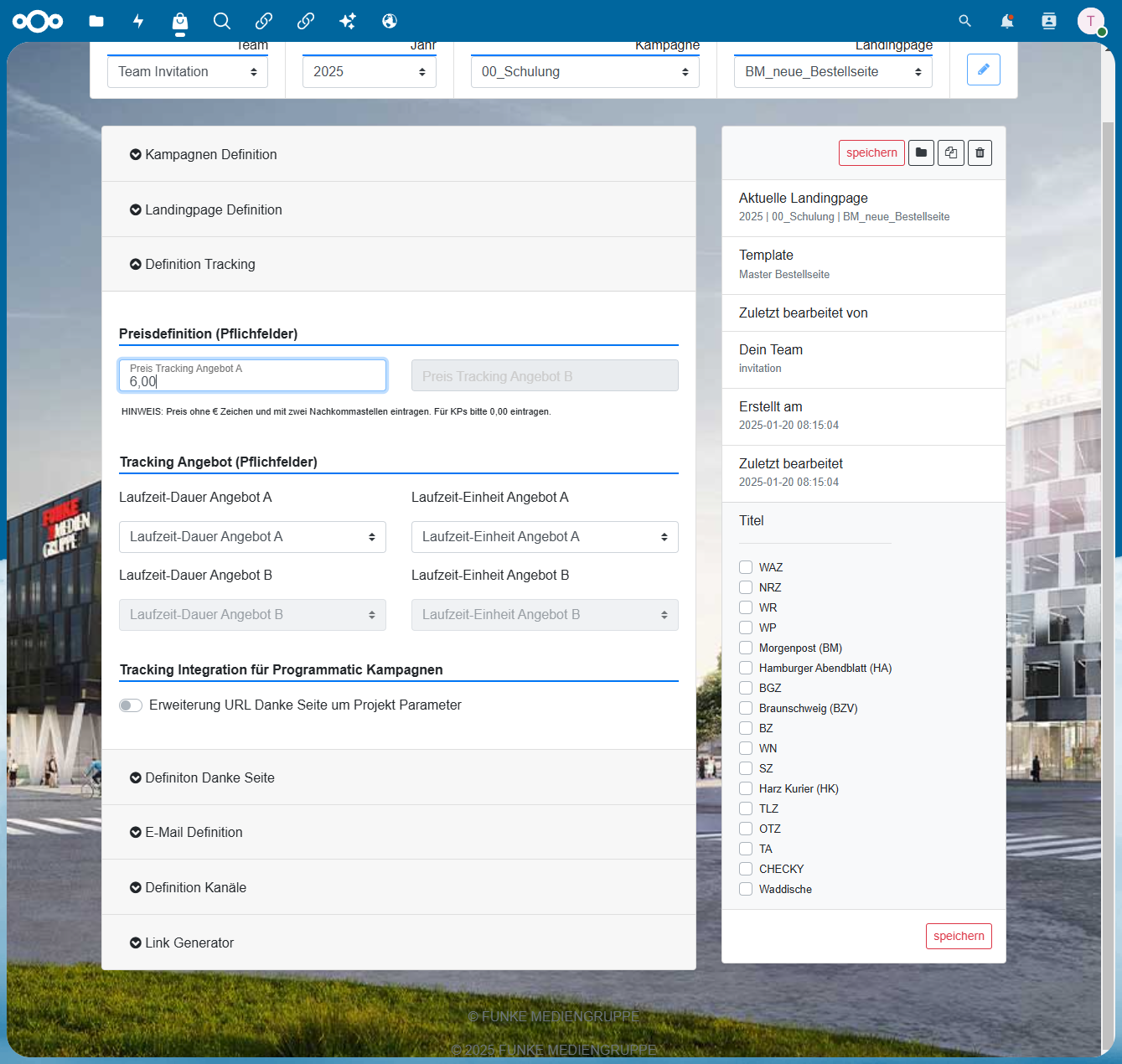Click the blue pencil edit button
This screenshot has height=1064, width=1122.
pos(984,70)
